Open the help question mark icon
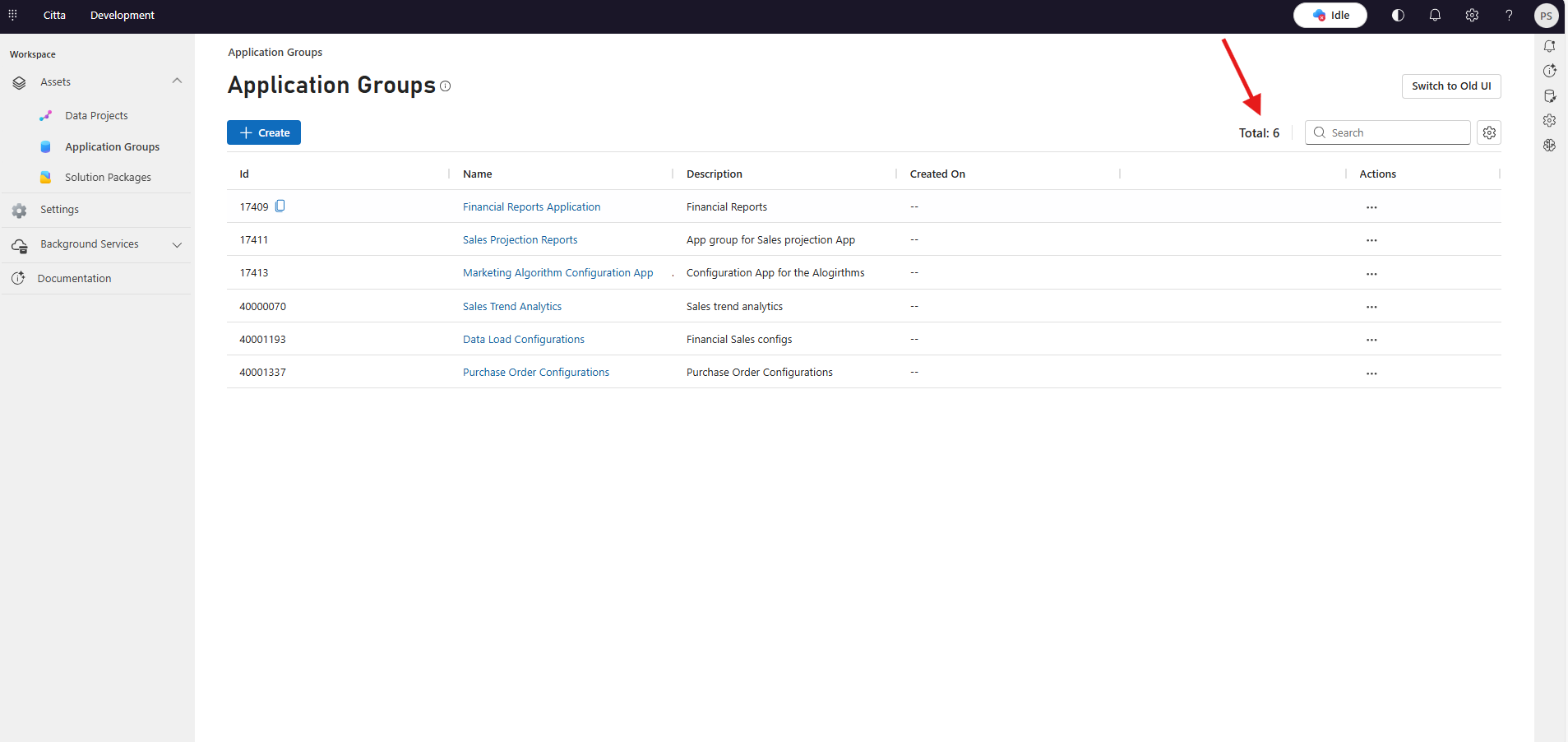This screenshot has height=742, width=1568. (x=1509, y=16)
